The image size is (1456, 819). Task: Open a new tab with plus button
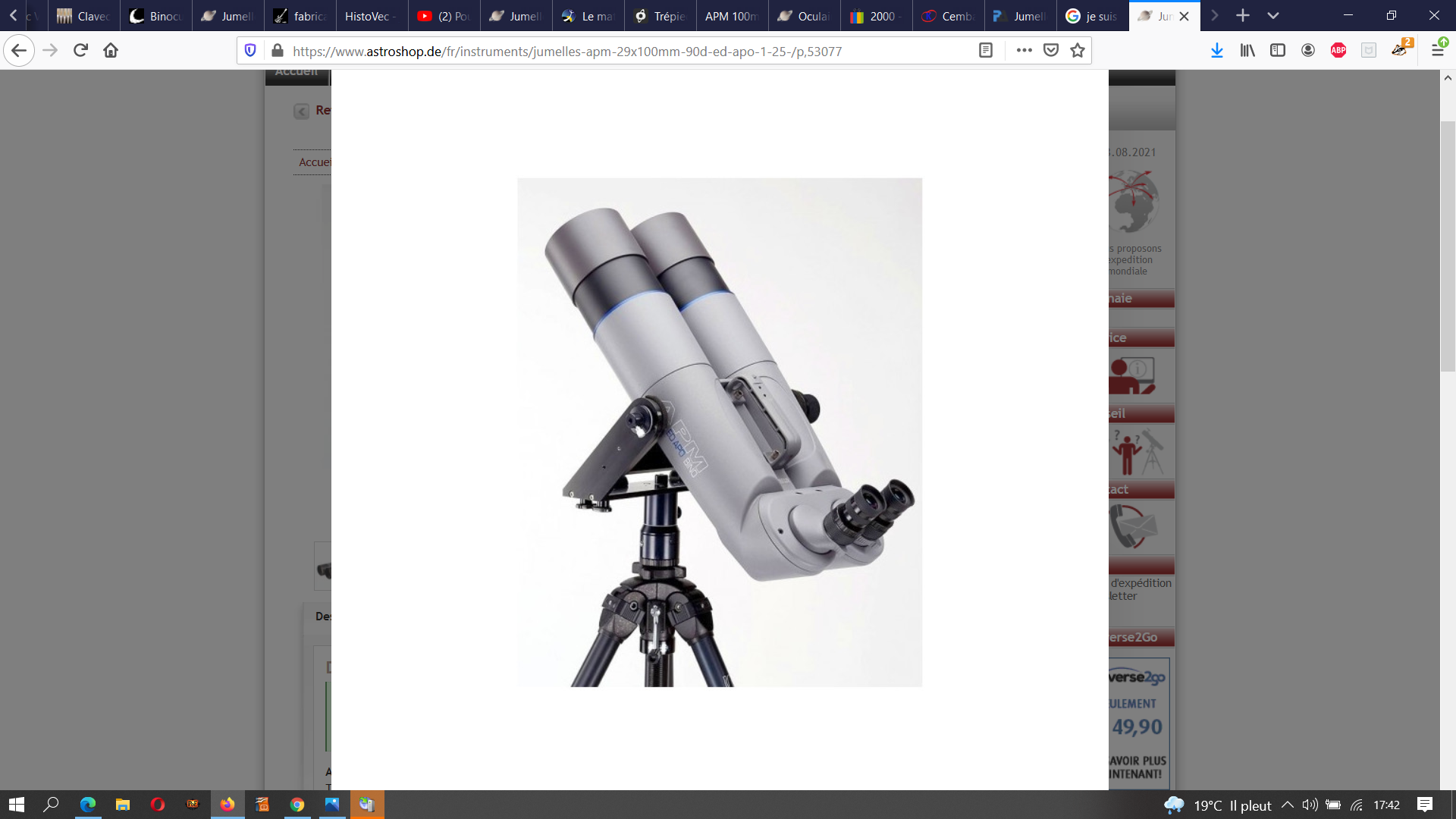(x=1243, y=16)
